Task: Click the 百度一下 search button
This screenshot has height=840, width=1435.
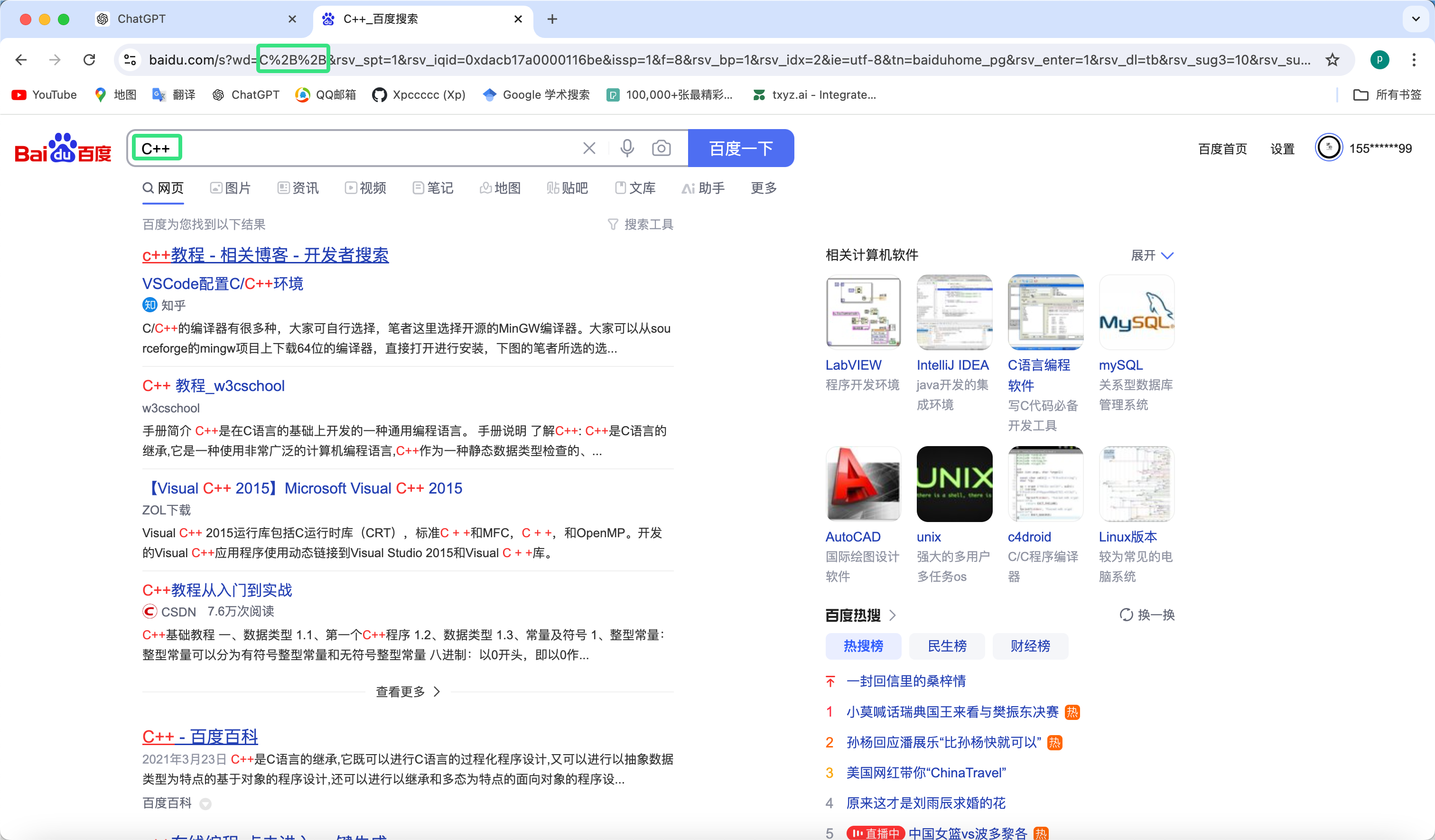Action: (741, 148)
